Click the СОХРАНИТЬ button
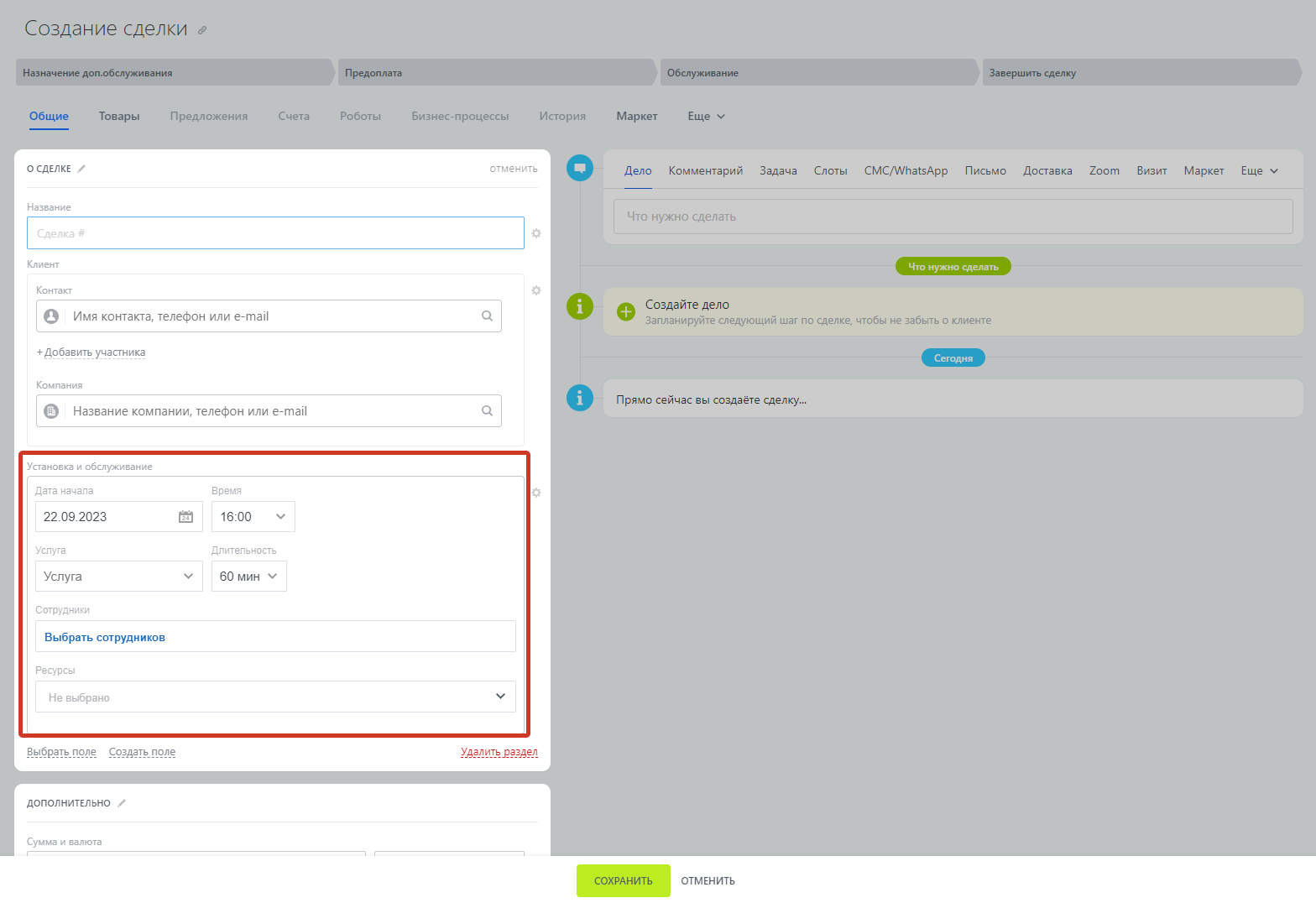Viewport: 1316px width, 903px height. (x=624, y=880)
